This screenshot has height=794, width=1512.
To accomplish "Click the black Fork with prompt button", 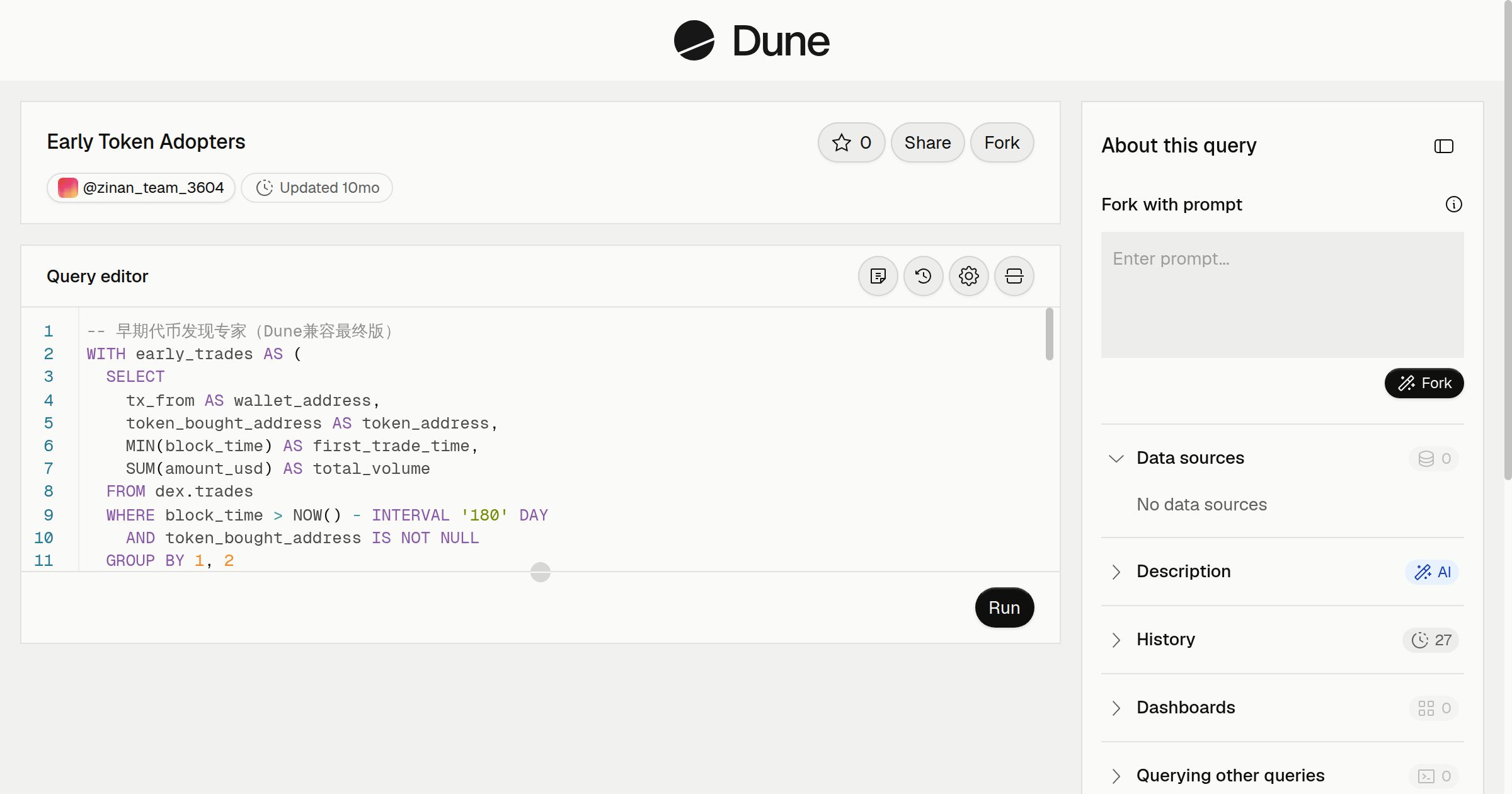I will coord(1424,383).
